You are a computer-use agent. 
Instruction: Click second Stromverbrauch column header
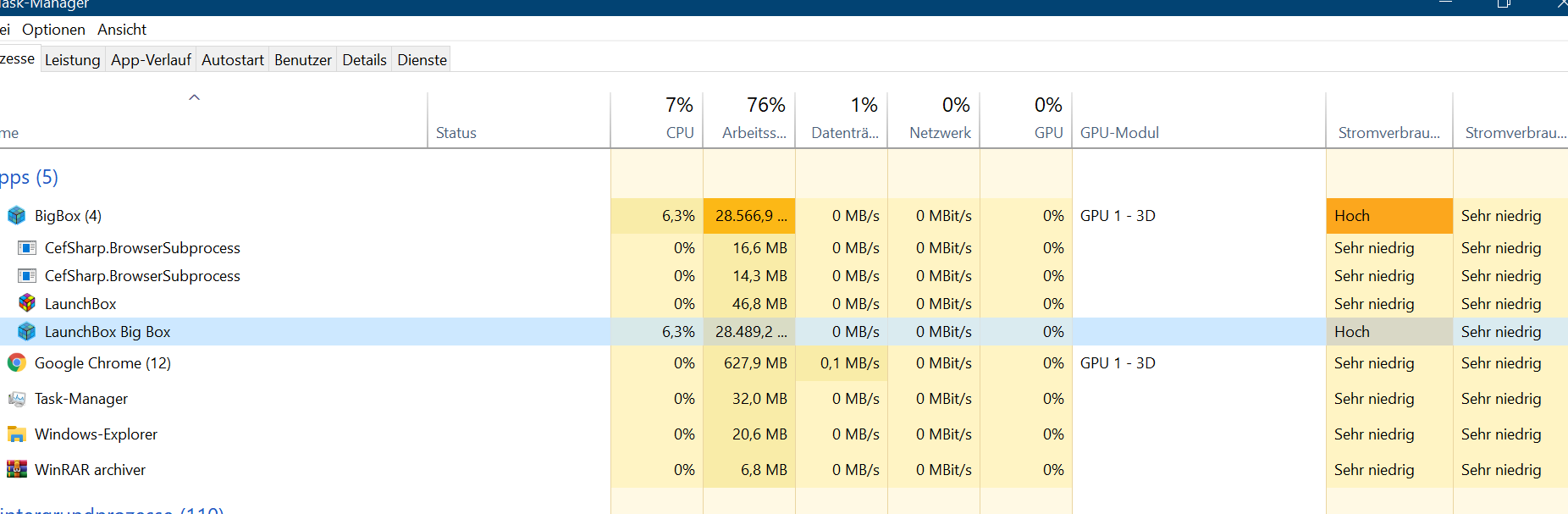[x=1511, y=120]
